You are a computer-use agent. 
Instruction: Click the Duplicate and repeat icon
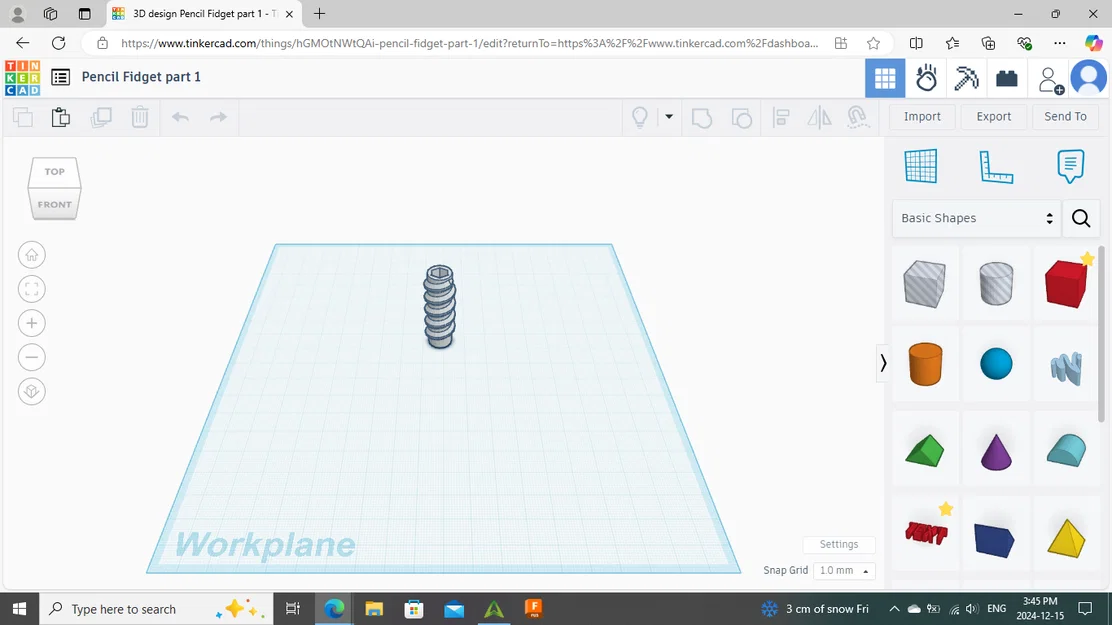coord(101,117)
